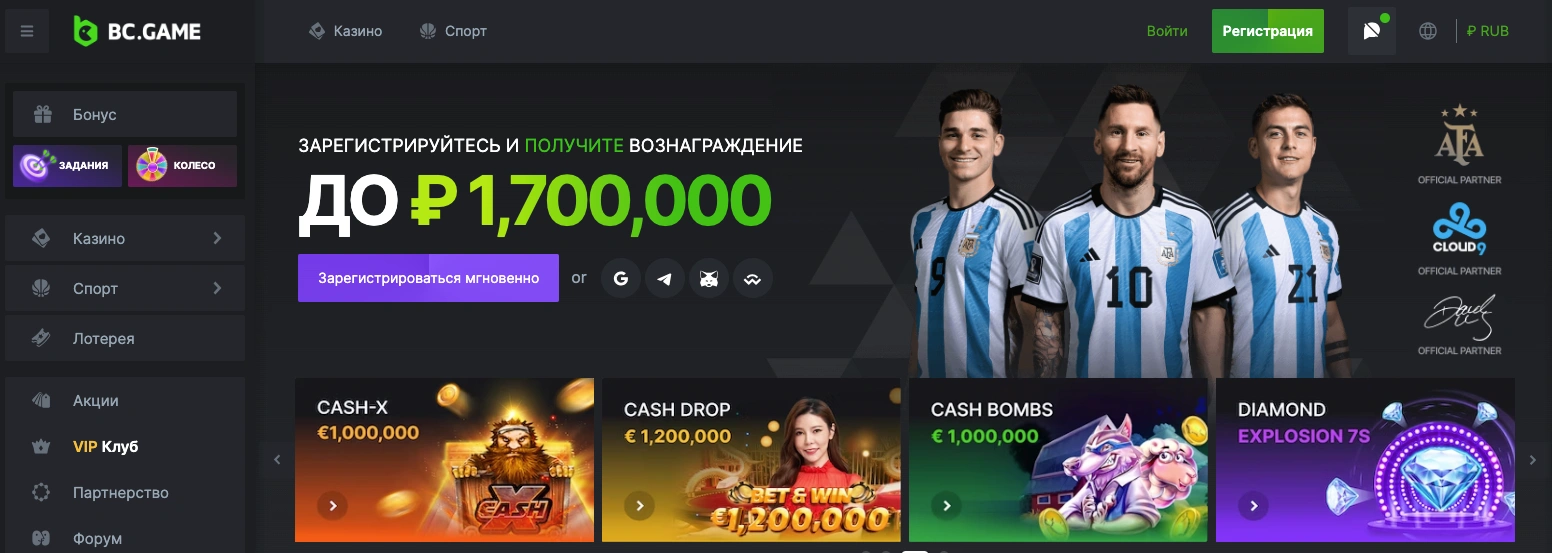The width and height of the screenshot is (1552, 553).
Task: Sign up with the Telegram icon
Action: (664, 278)
